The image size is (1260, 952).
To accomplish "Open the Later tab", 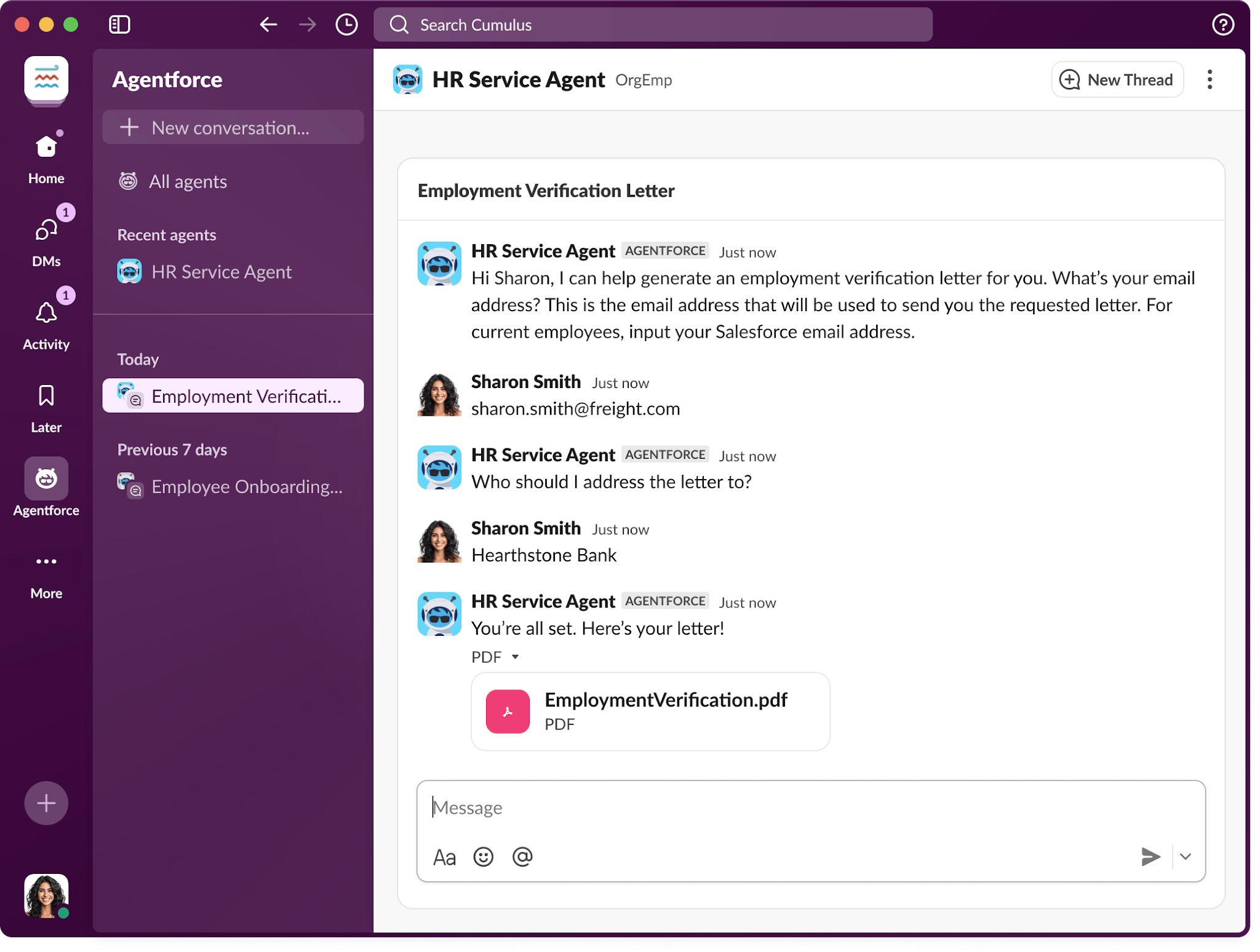I will (46, 408).
